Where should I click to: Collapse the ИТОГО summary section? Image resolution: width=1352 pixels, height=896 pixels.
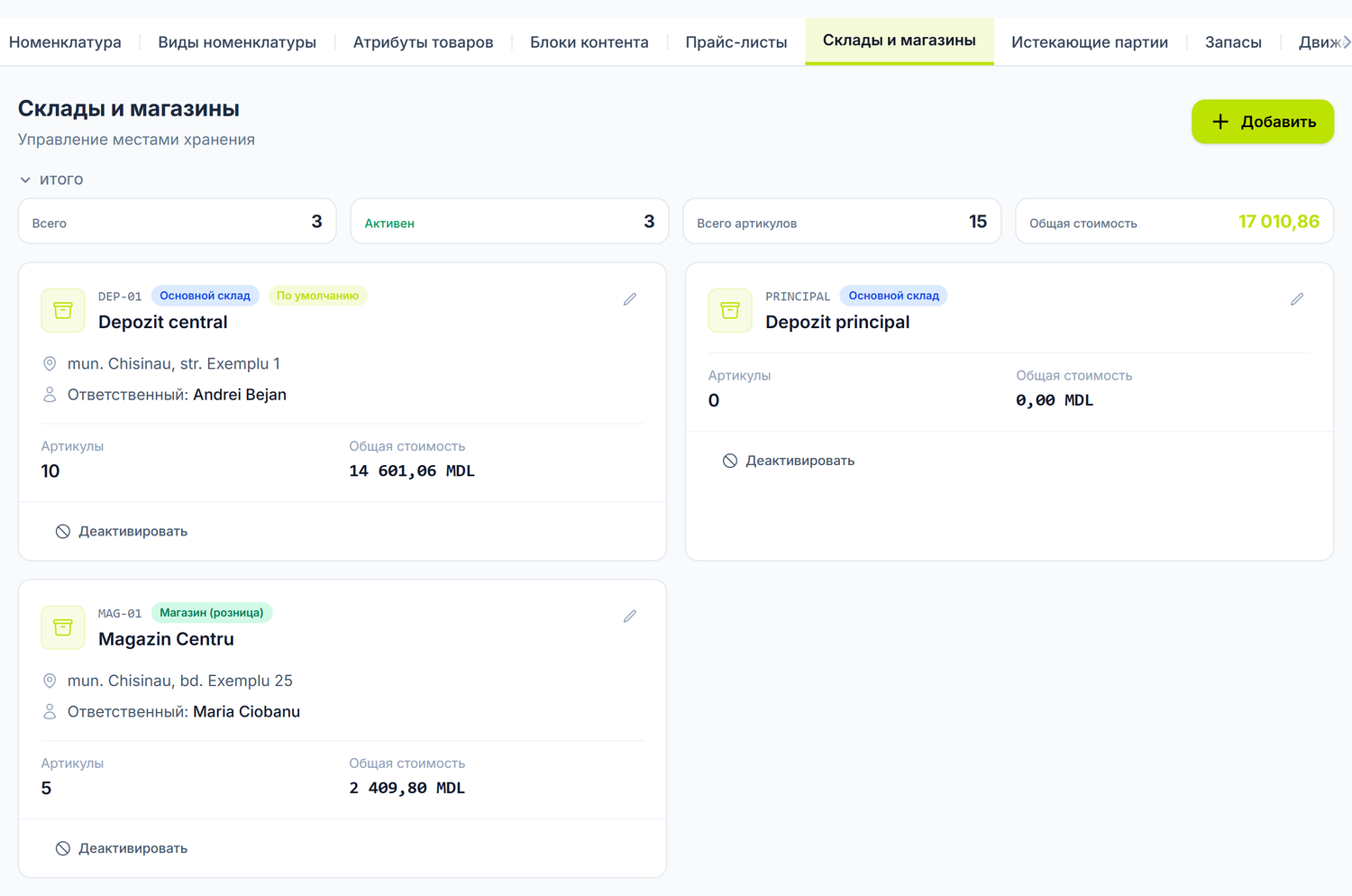51,179
